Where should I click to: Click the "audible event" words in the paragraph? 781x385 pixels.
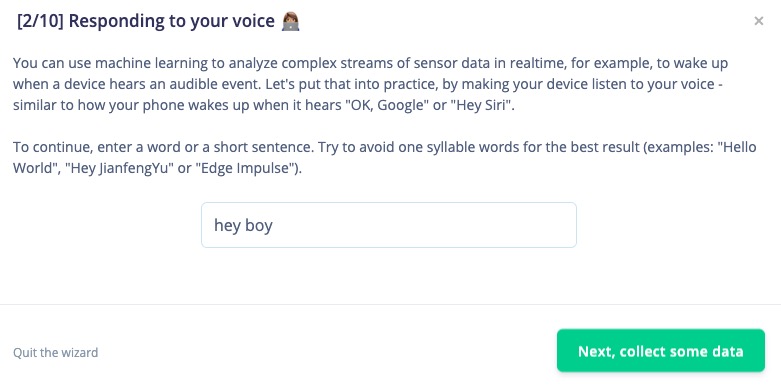[211, 85]
